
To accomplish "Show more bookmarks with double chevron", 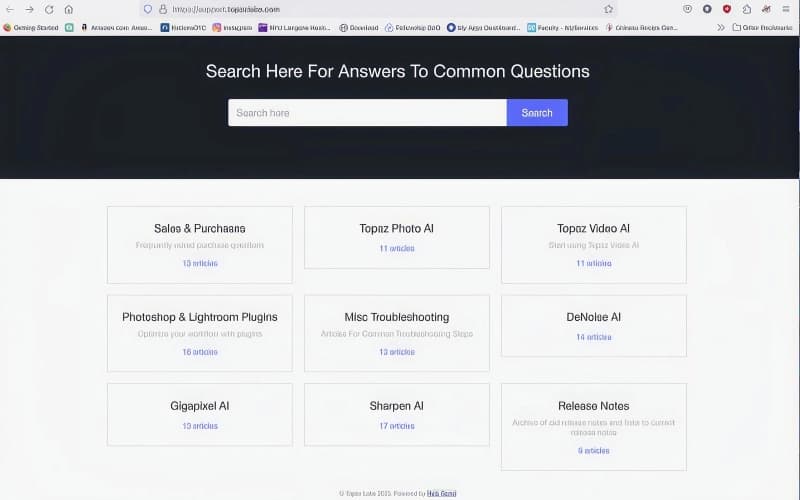I will [x=720, y=28].
